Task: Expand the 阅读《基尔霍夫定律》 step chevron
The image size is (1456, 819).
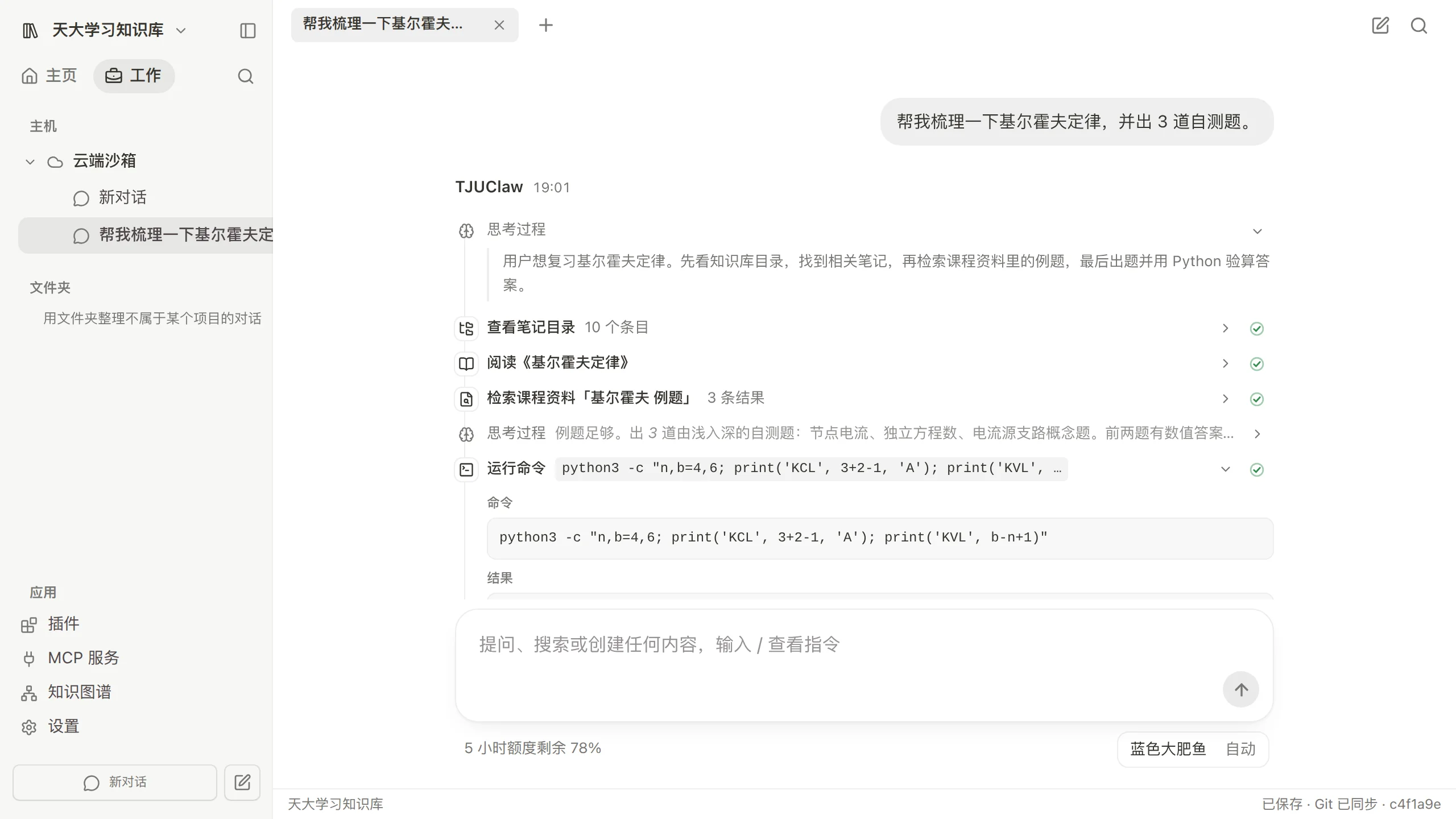Action: (1226, 363)
